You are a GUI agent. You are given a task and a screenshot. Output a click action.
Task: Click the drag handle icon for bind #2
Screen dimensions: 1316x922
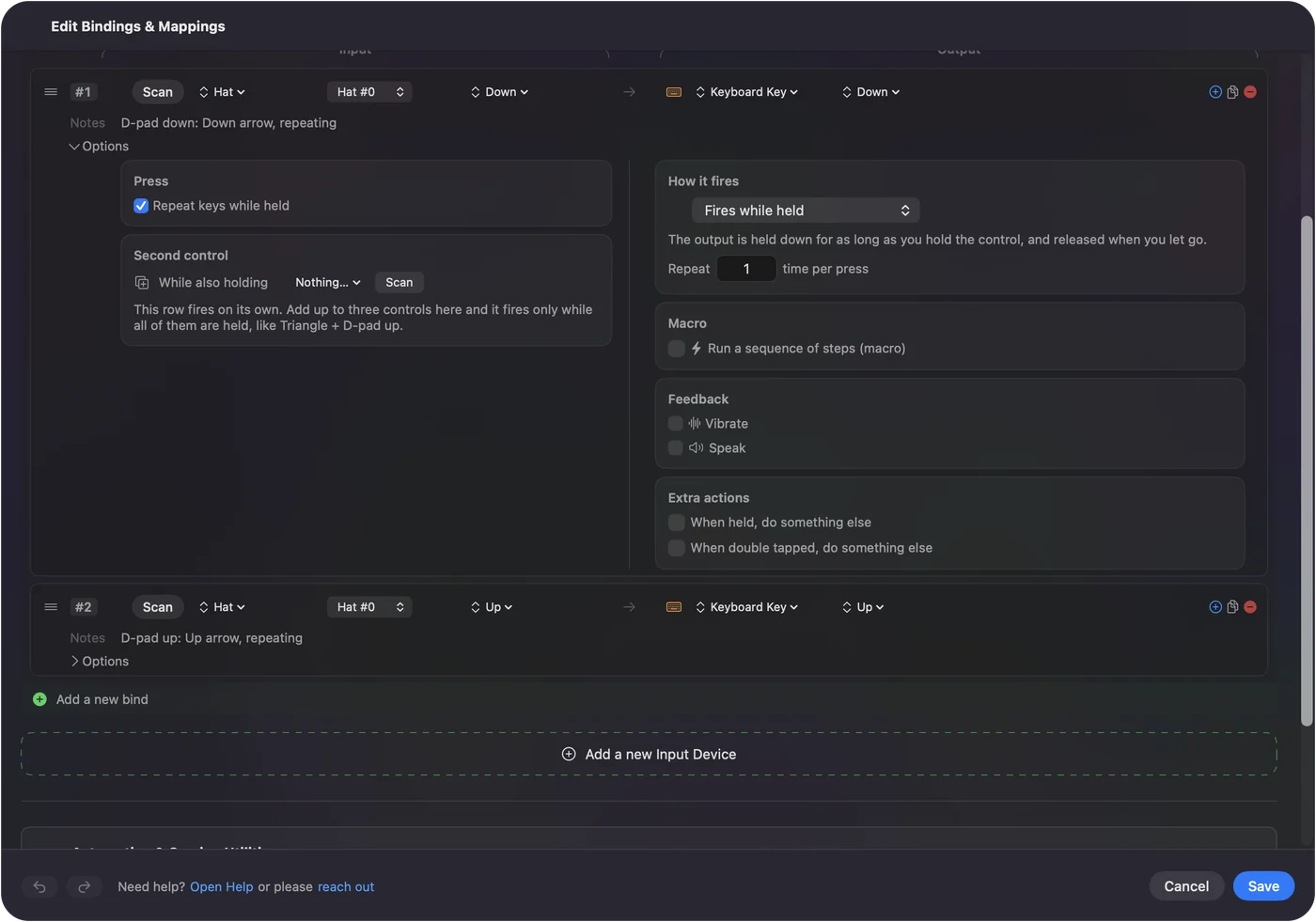51,607
